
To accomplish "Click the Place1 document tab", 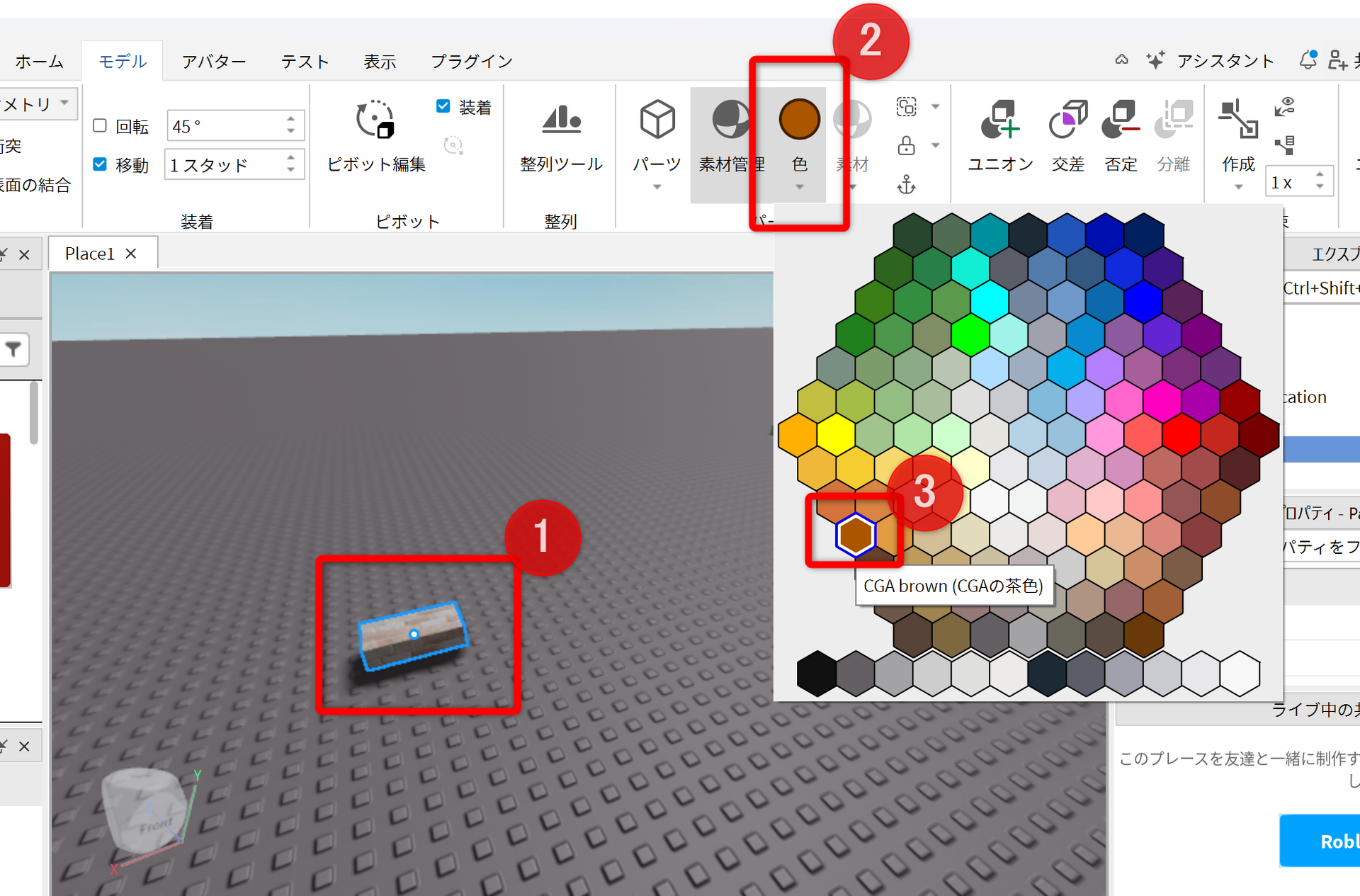I will point(90,254).
